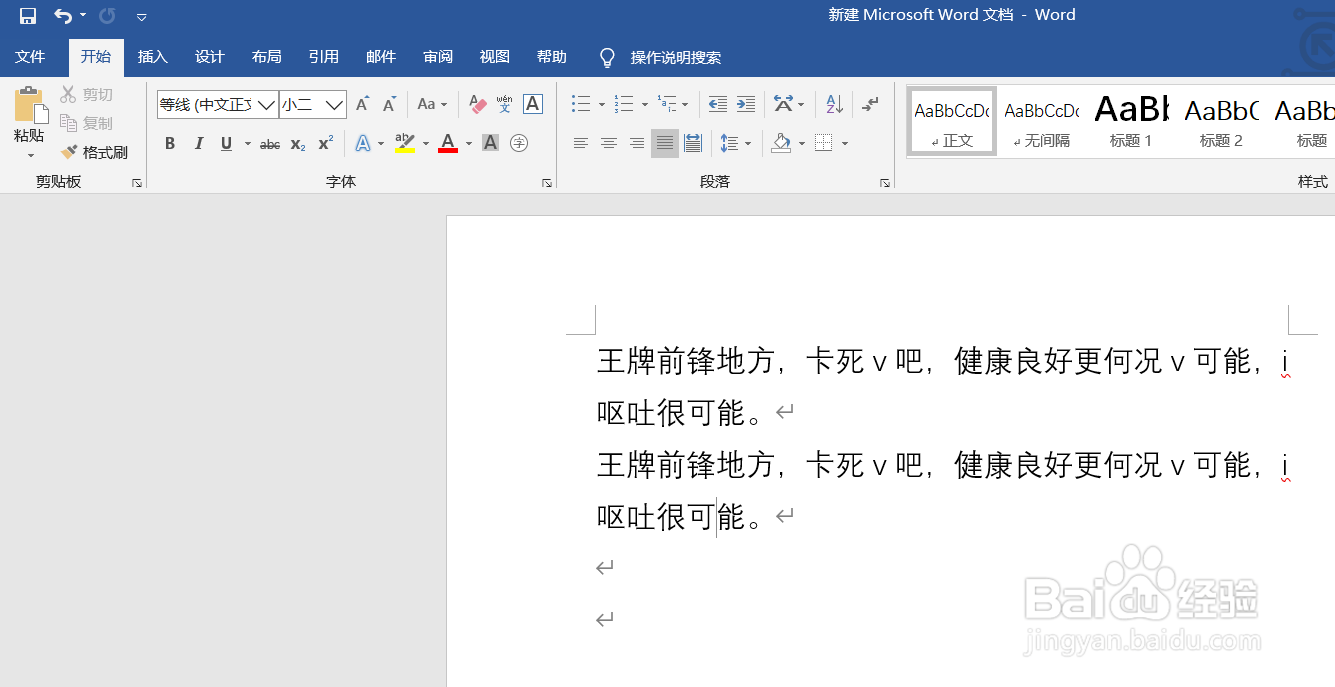This screenshot has width=1335, height=687.
Task: Switch to the 审阅 tab
Action: 438,57
